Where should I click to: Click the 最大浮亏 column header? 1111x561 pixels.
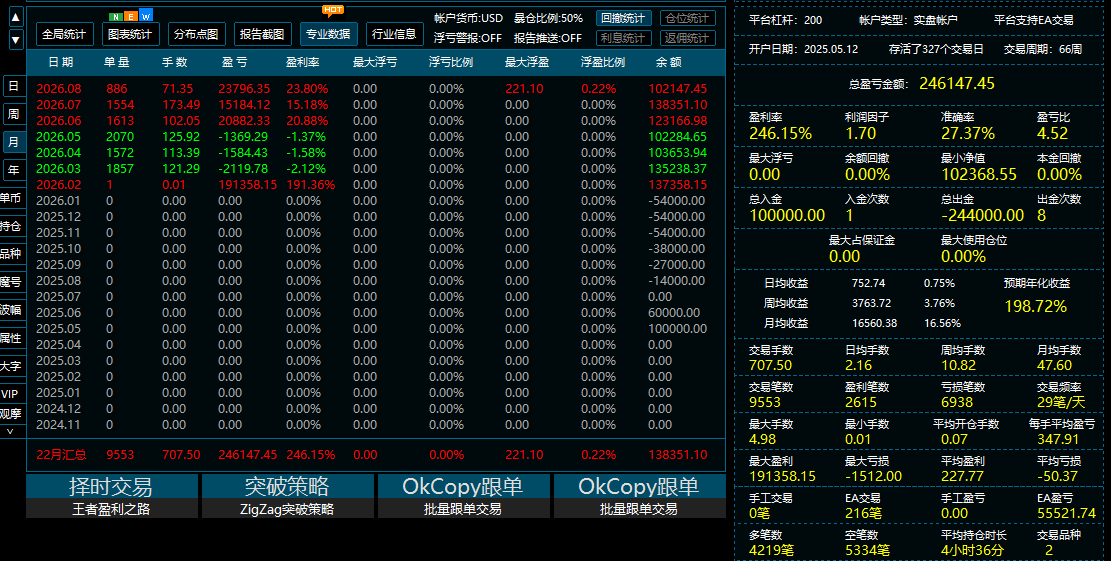[x=375, y=62]
